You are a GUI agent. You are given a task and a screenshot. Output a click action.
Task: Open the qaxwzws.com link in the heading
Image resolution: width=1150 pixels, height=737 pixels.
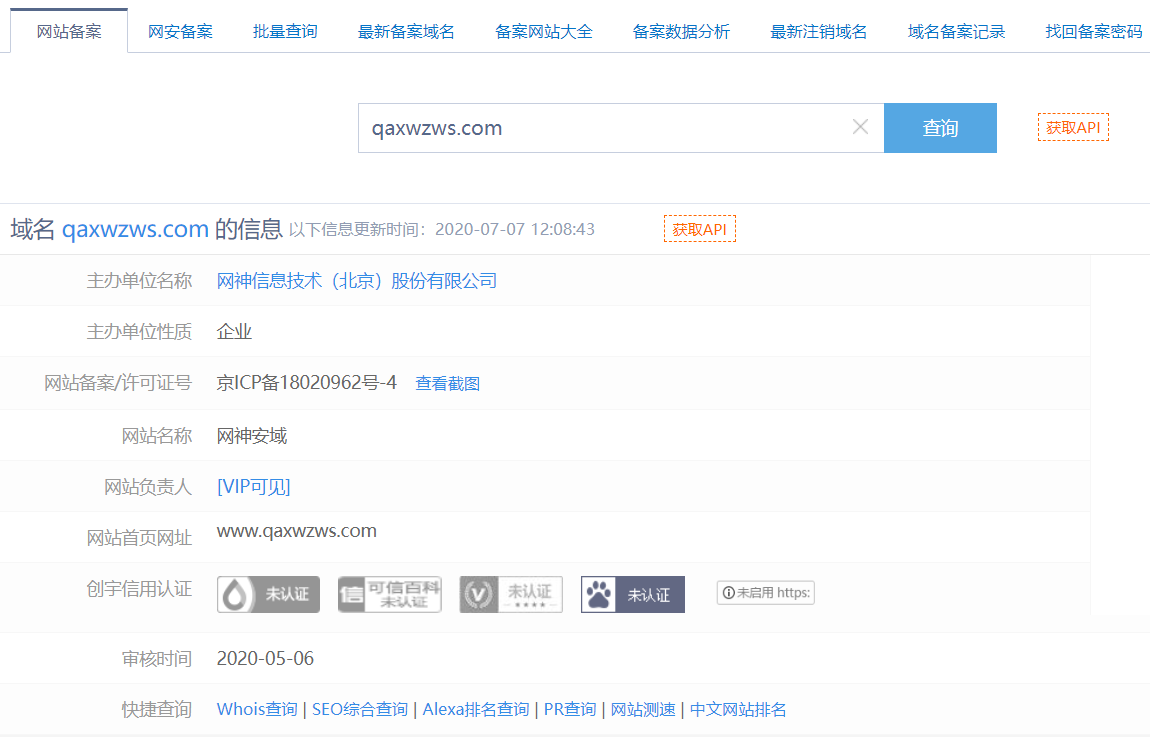pos(135,229)
